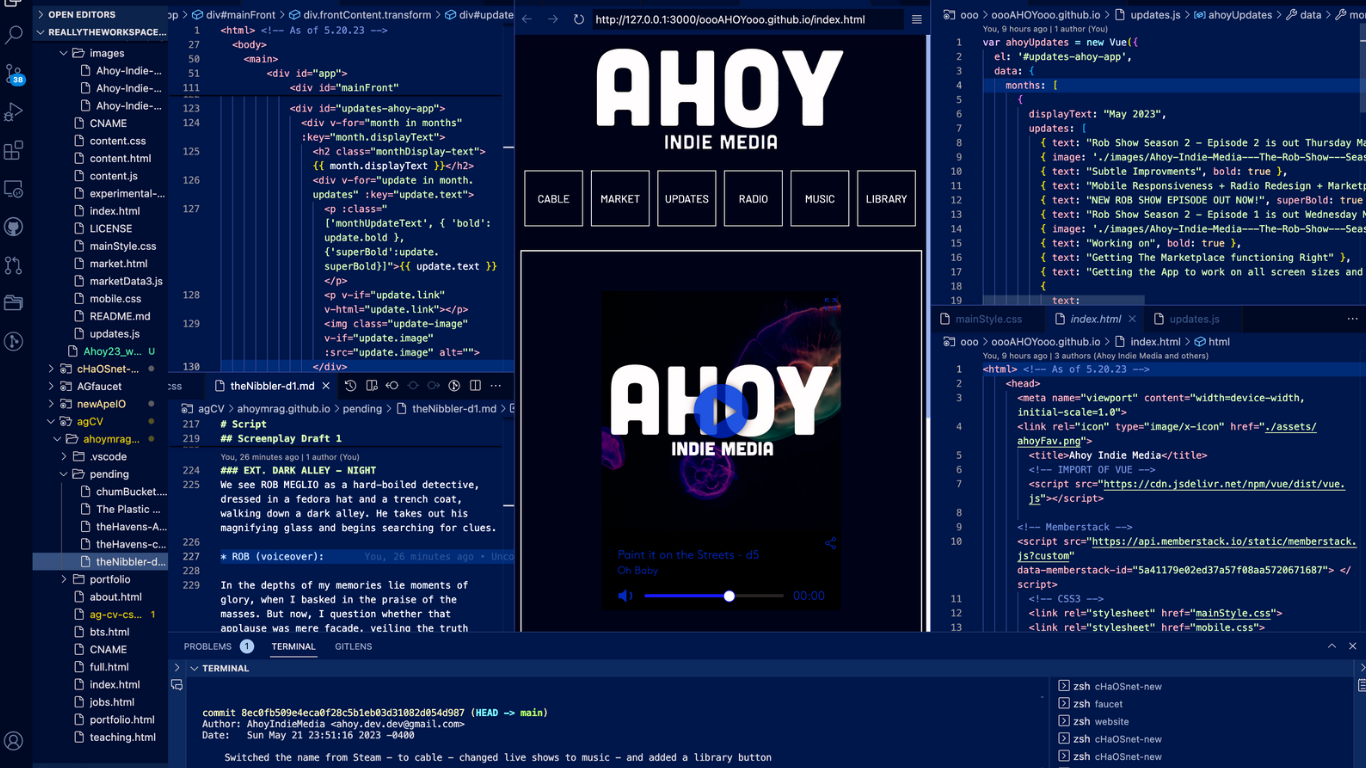The image size is (1366, 768).
Task: Go back in the embedded browser
Action: pos(527,19)
